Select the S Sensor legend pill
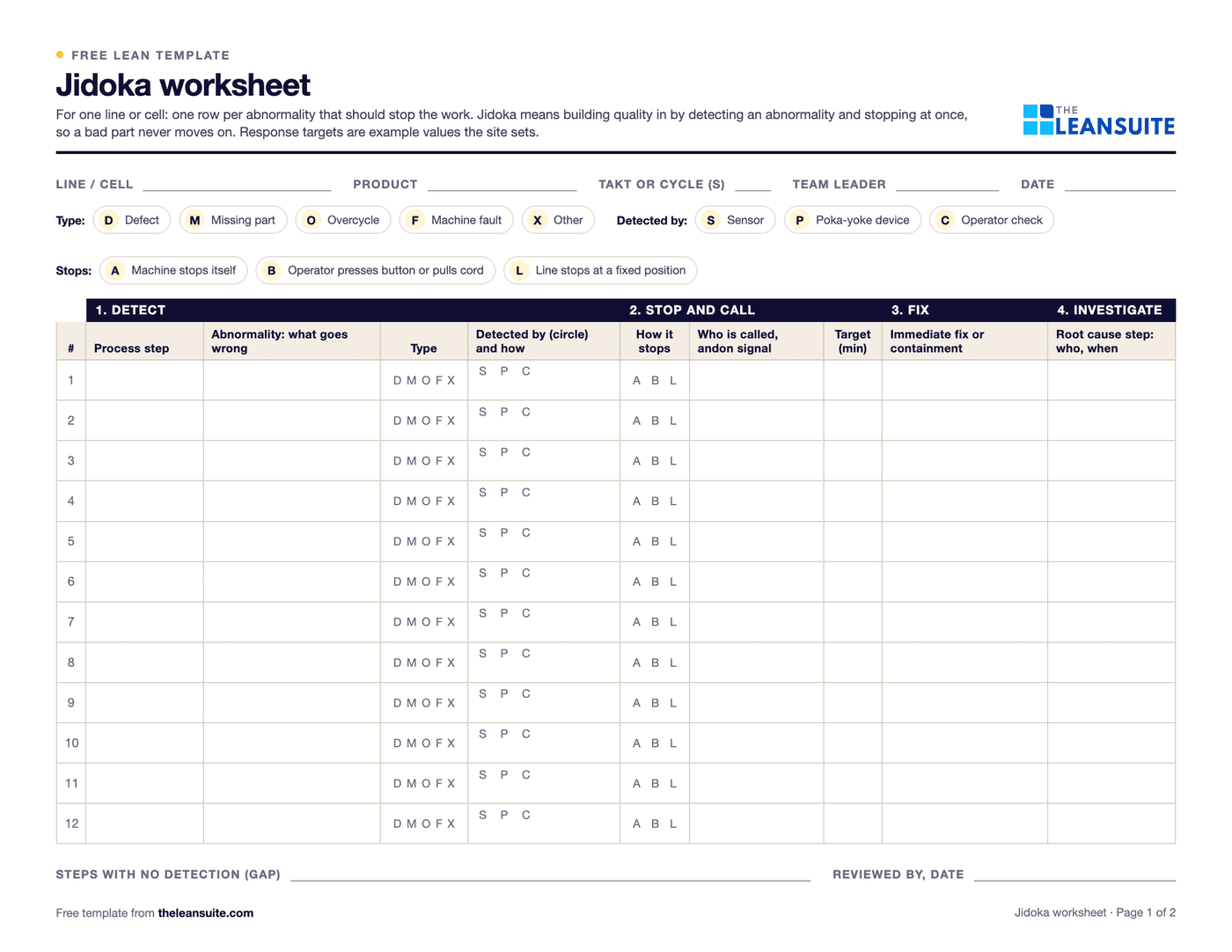 [x=736, y=220]
